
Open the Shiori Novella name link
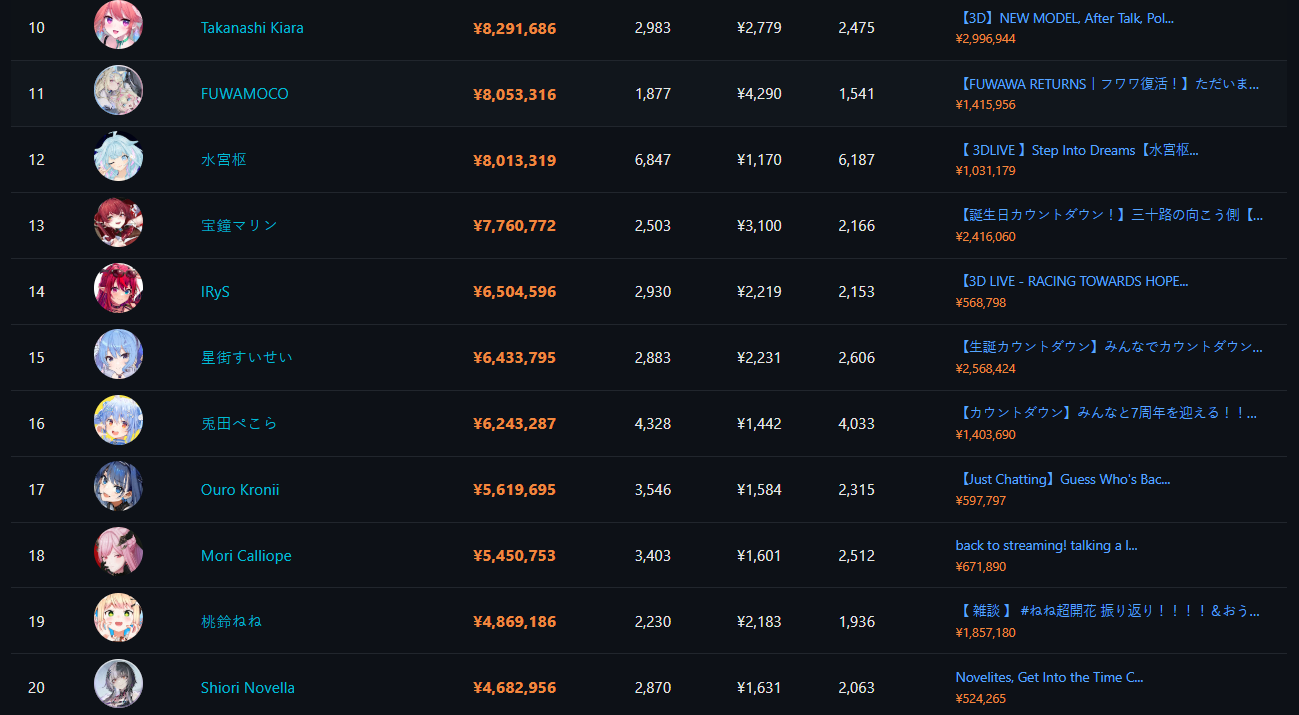[x=247, y=688]
